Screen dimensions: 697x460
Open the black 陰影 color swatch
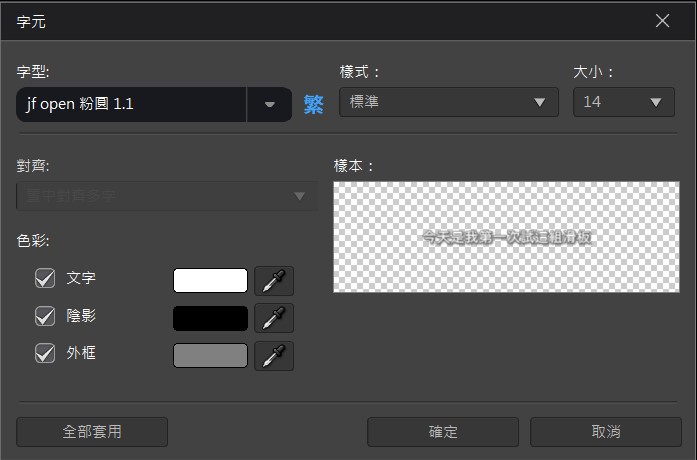pyautogui.click(x=210, y=318)
